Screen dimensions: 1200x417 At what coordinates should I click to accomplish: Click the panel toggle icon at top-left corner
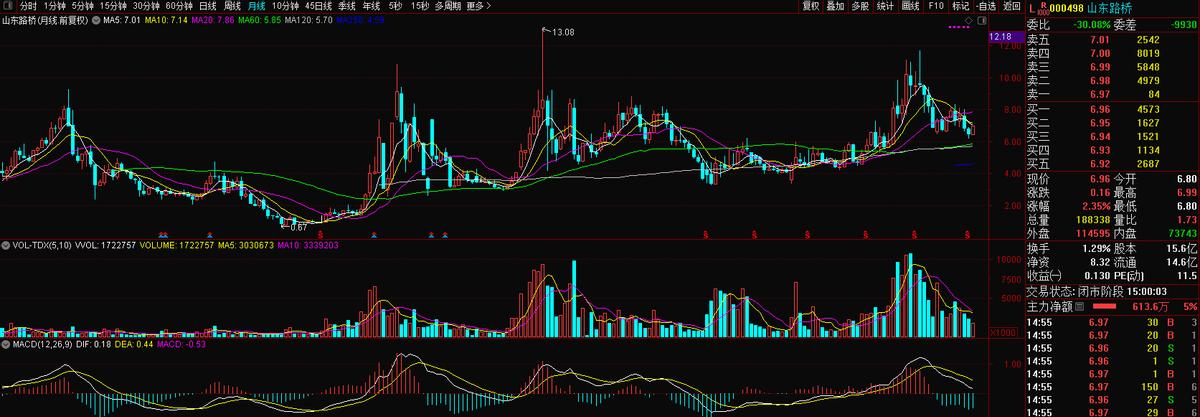[8, 6]
